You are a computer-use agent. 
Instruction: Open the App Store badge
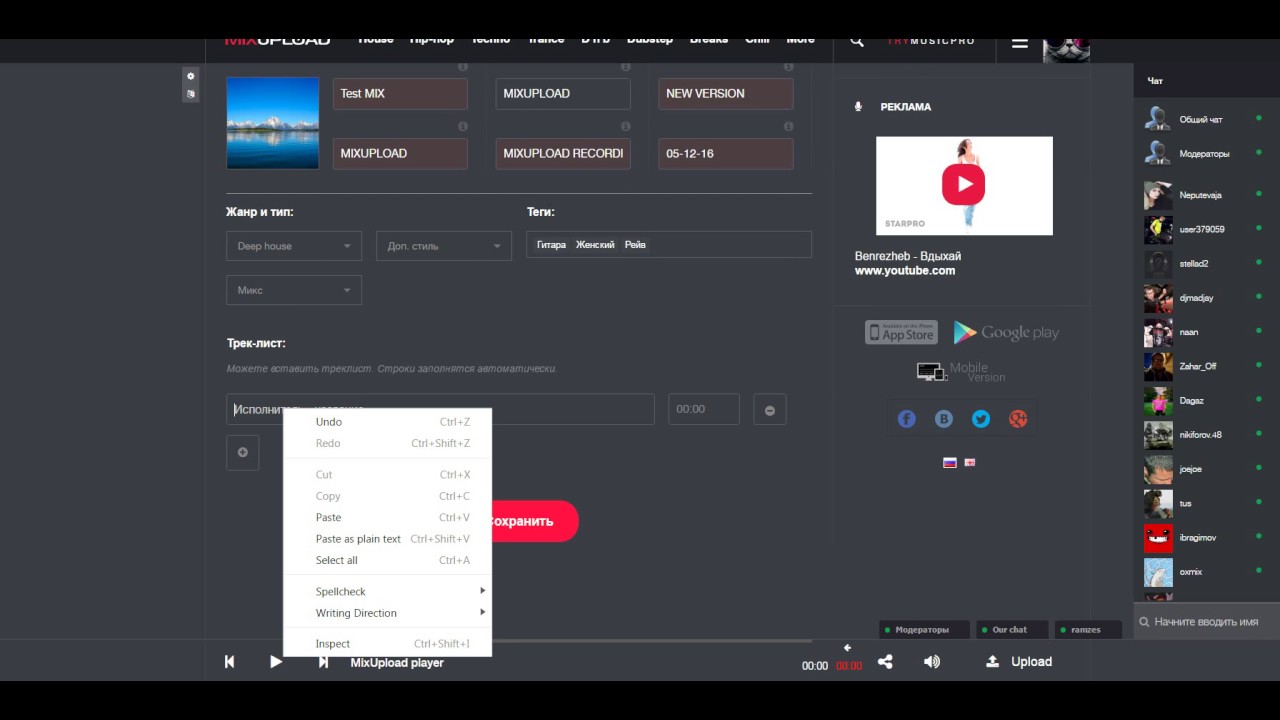(x=901, y=332)
